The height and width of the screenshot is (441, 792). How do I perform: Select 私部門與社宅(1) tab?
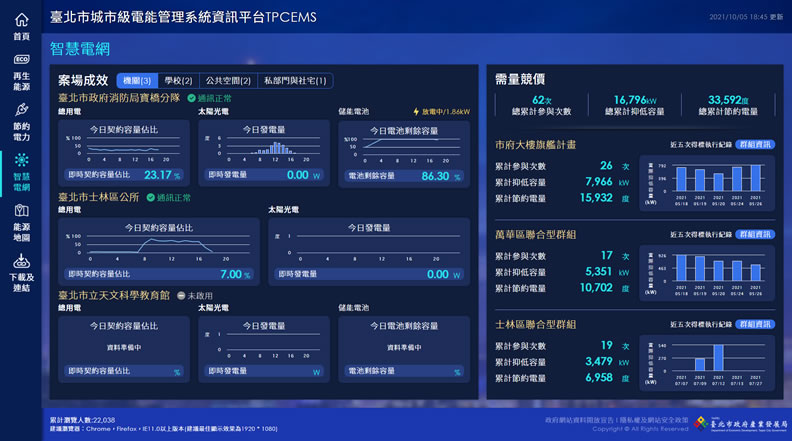[296, 81]
